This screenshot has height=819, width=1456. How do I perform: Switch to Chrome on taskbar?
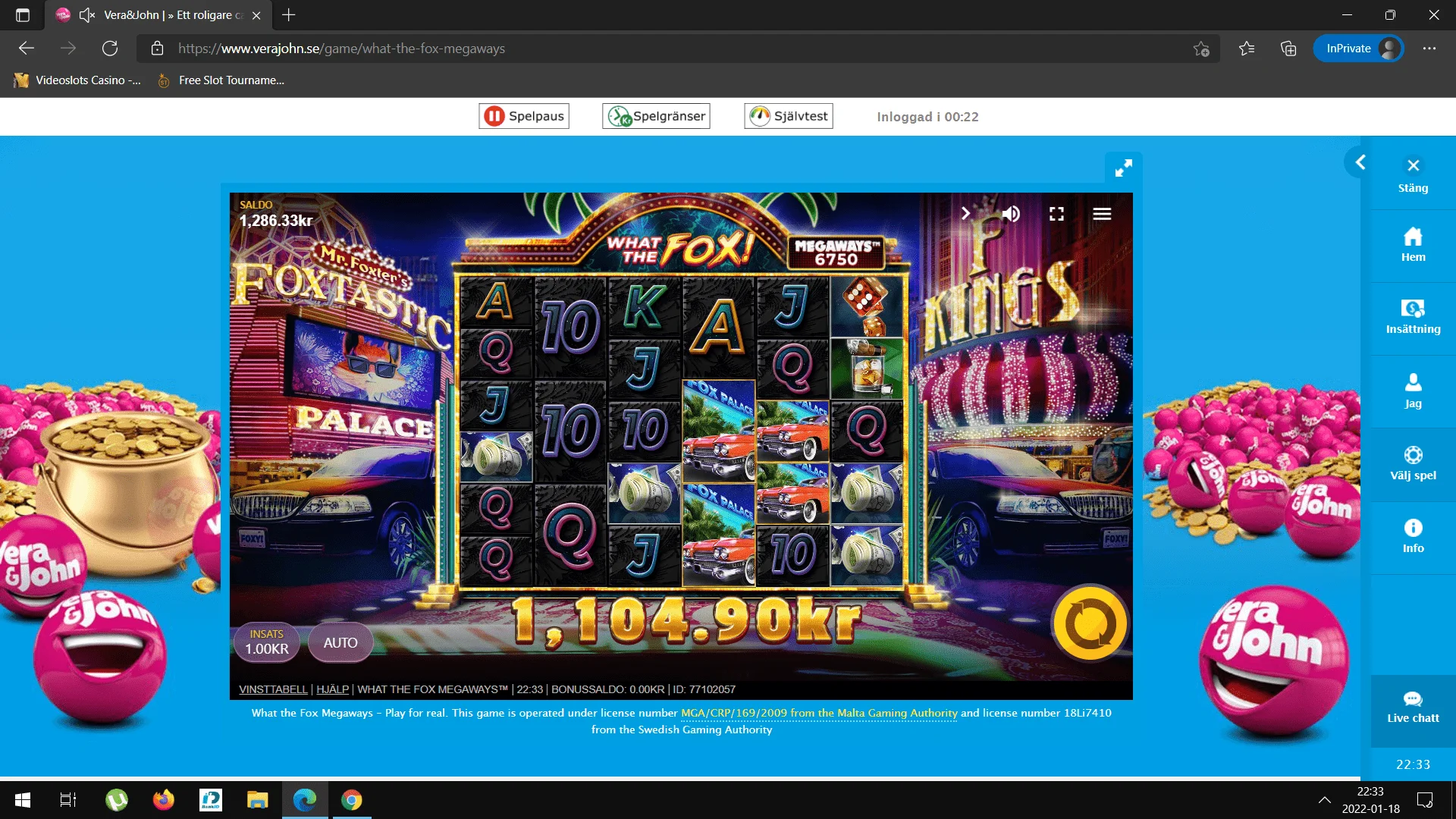click(x=352, y=800)
